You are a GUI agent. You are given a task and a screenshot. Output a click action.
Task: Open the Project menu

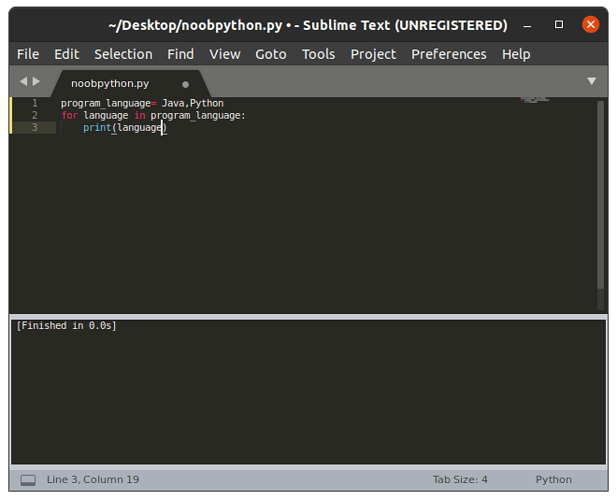[373, 54]
